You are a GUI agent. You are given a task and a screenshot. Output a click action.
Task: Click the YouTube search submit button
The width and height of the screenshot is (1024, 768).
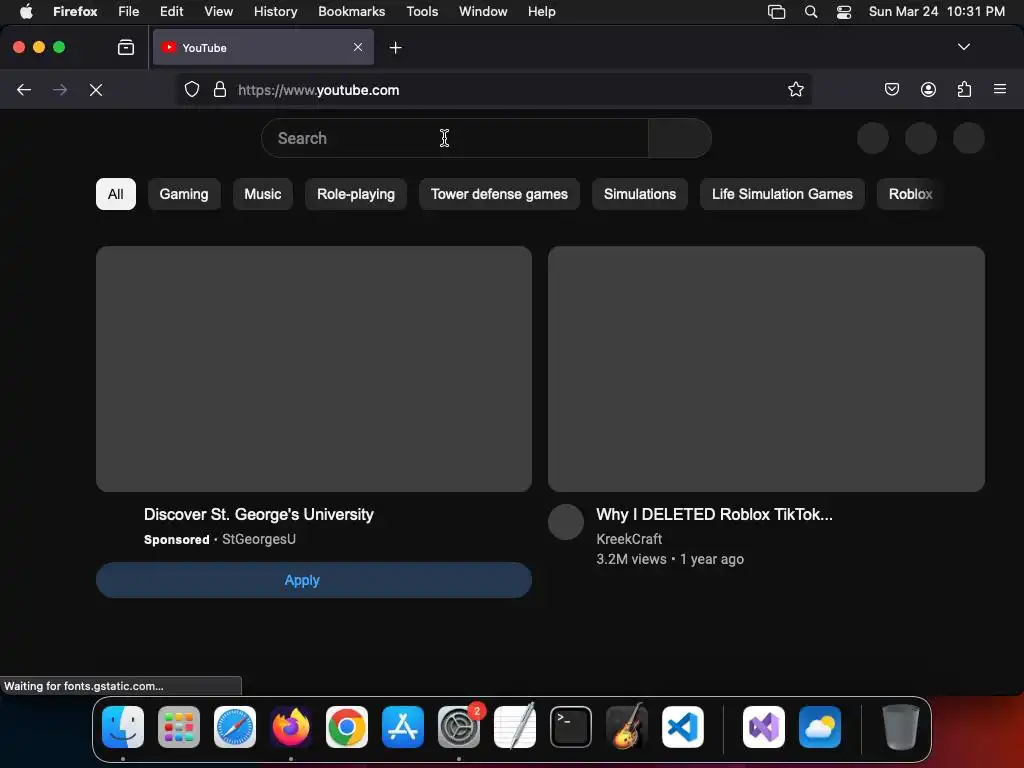pyautogui.click(x=680, y=138)
